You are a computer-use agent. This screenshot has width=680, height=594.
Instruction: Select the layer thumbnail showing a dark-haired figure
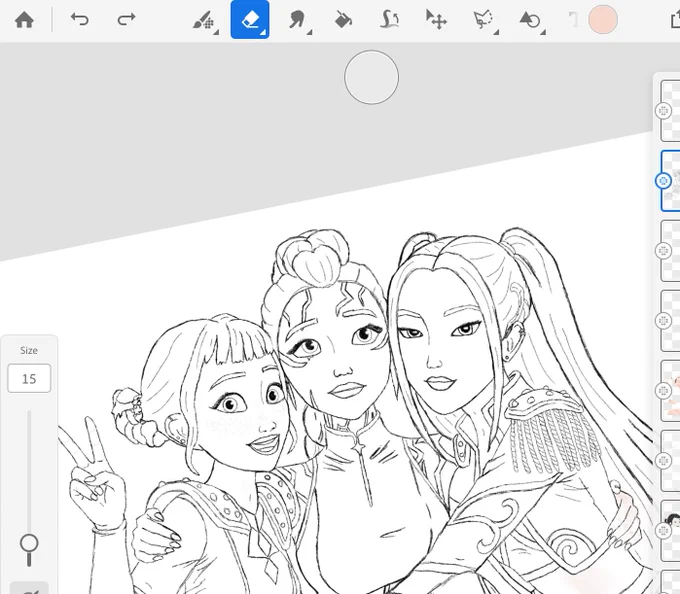[x=670, y=531]
